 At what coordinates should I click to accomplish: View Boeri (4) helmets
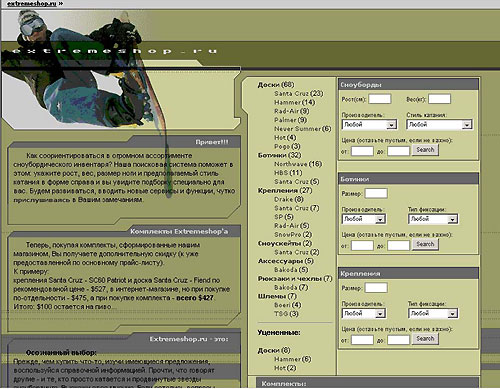[x=288, y=305]
